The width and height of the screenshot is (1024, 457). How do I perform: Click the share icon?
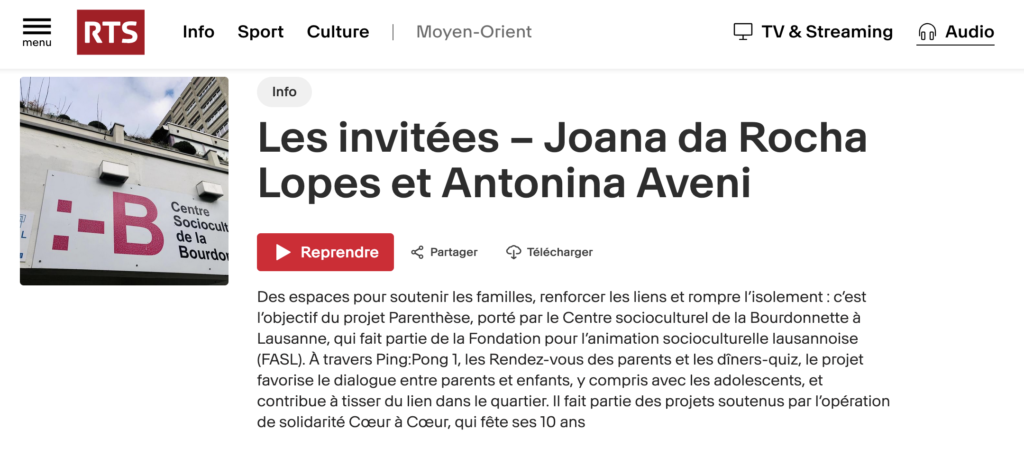[x=418, y=252]
